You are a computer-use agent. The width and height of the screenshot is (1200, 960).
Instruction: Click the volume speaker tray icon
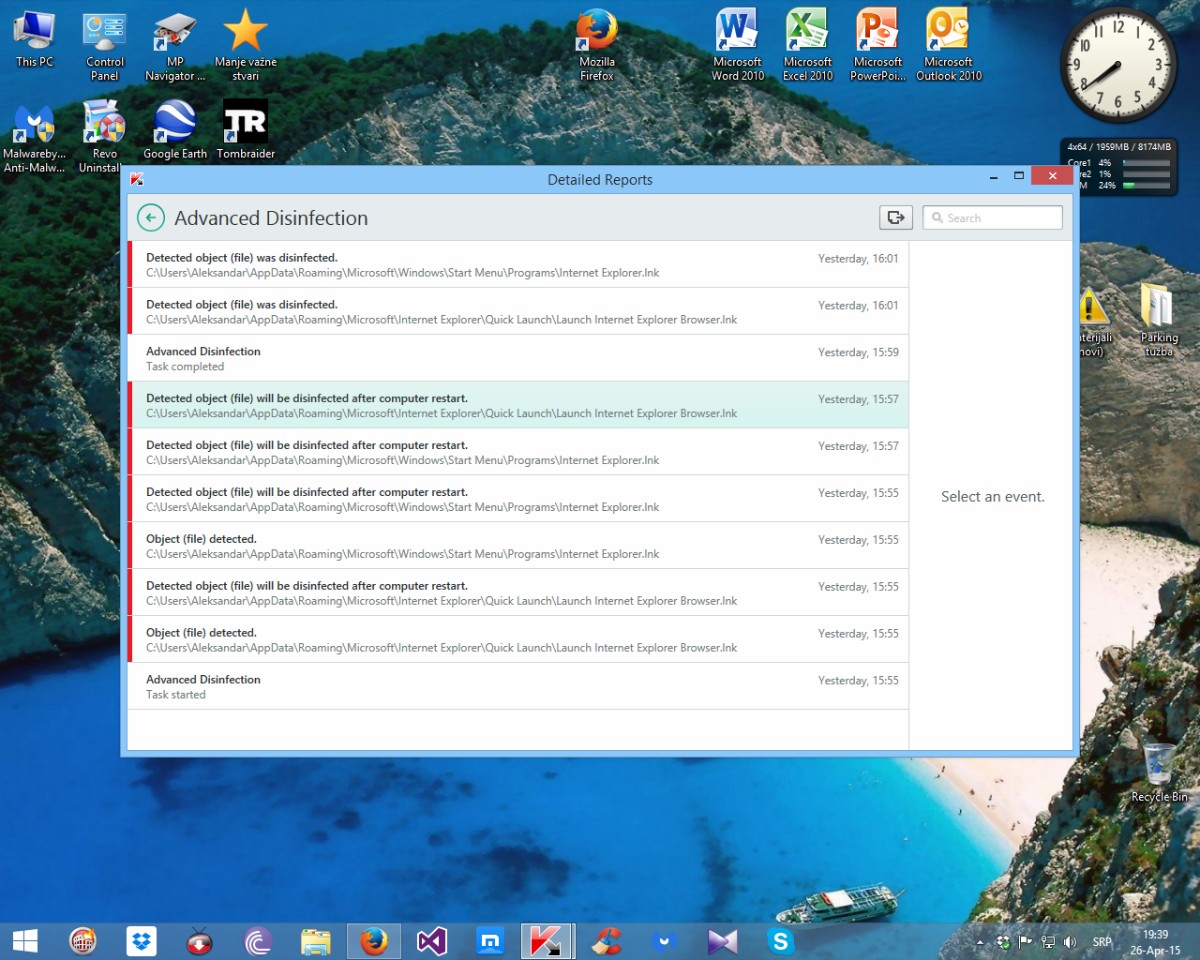pyautogui.click(x=1070, y=942)
